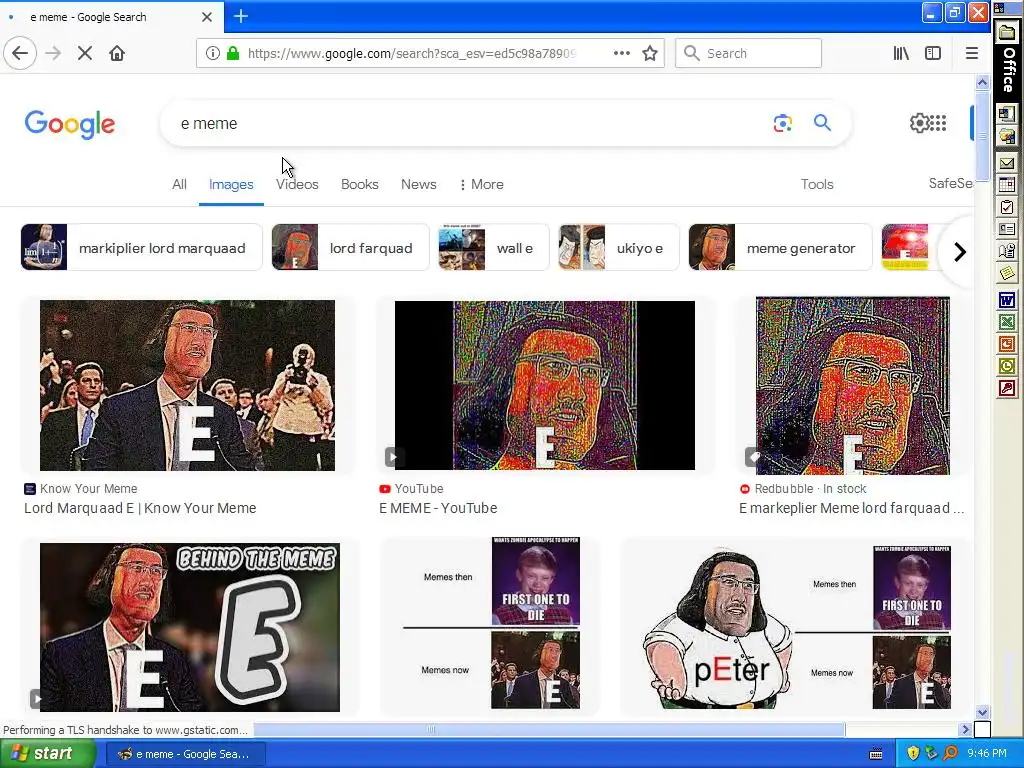
Task: Show the sidebar using the sidebars icon
Action: pyautogui.click(x=933, y=54)
